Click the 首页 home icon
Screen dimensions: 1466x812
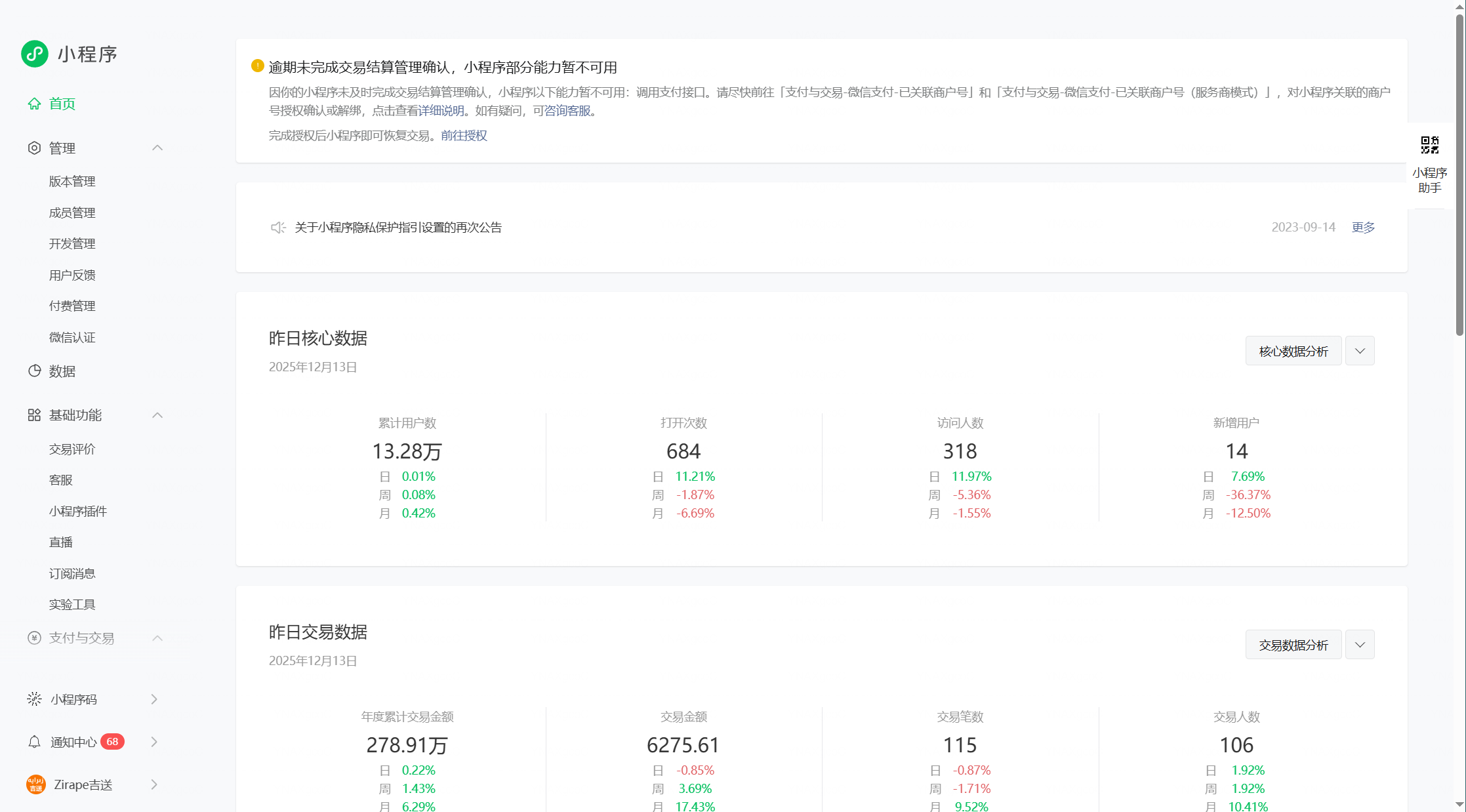point(34,104)
